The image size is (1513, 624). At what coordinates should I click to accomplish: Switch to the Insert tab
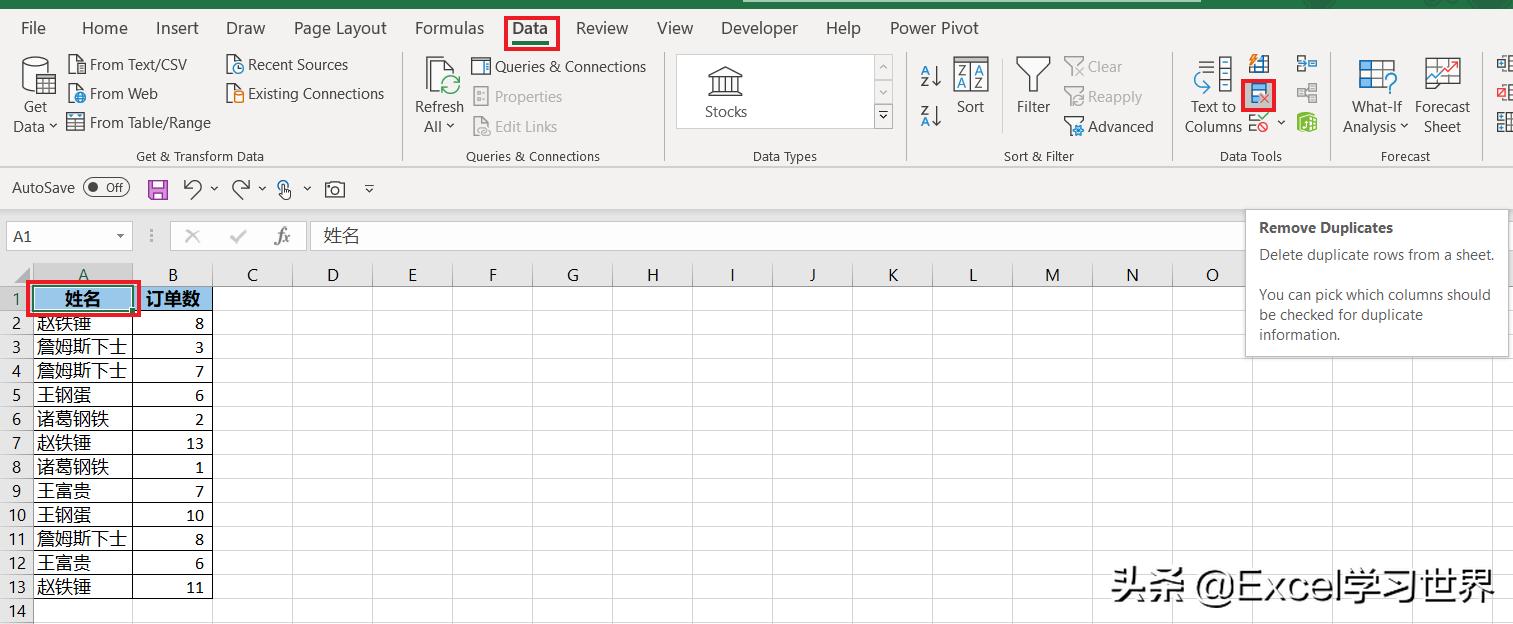pyautogui.click(x=177, y=28)
